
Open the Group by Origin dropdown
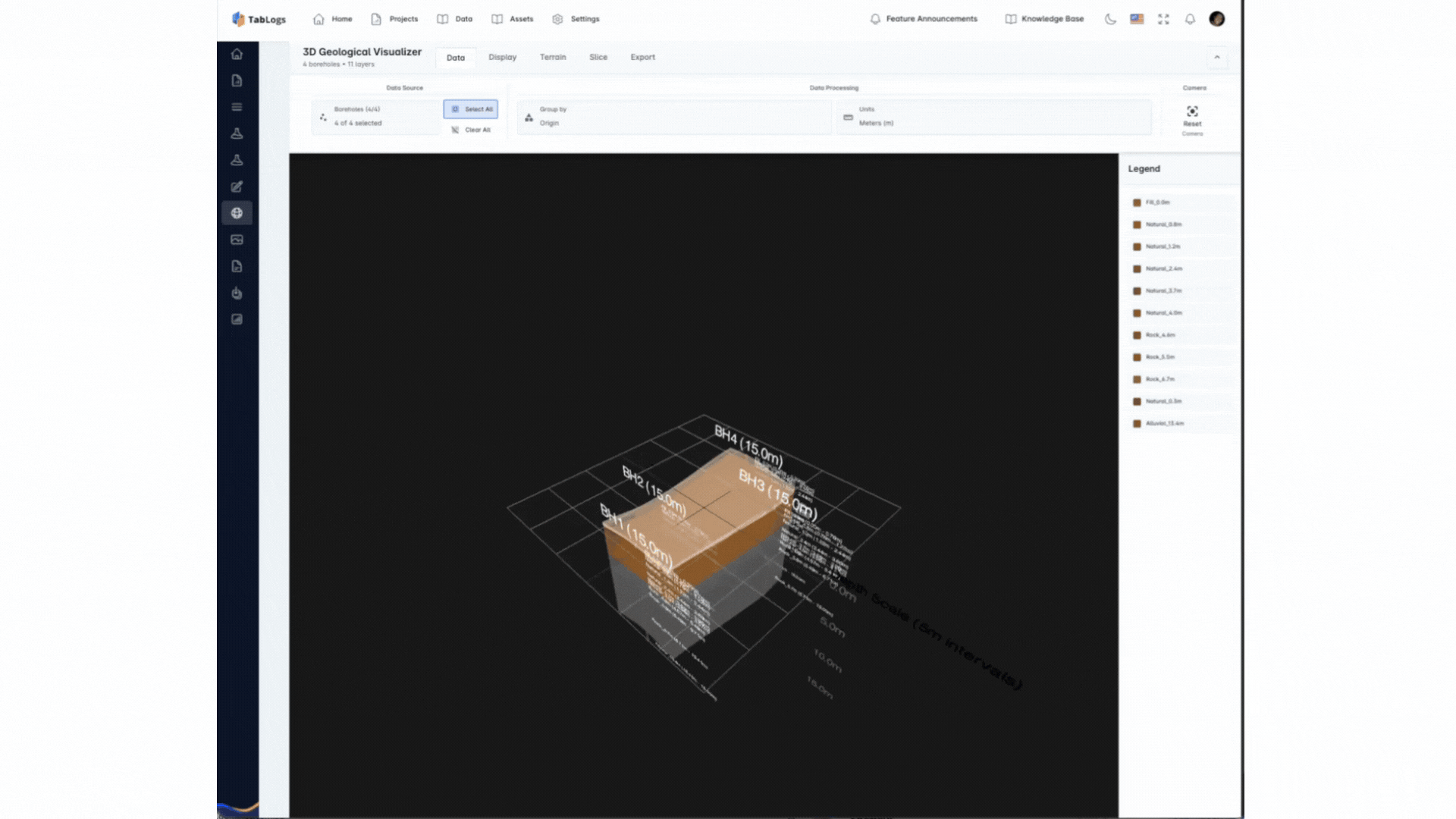674,117
